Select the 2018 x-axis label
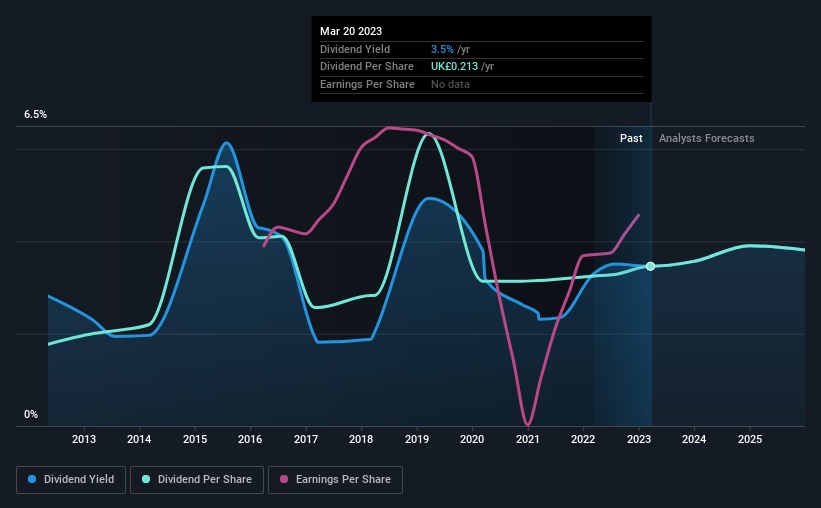 (x=361, y=439)
